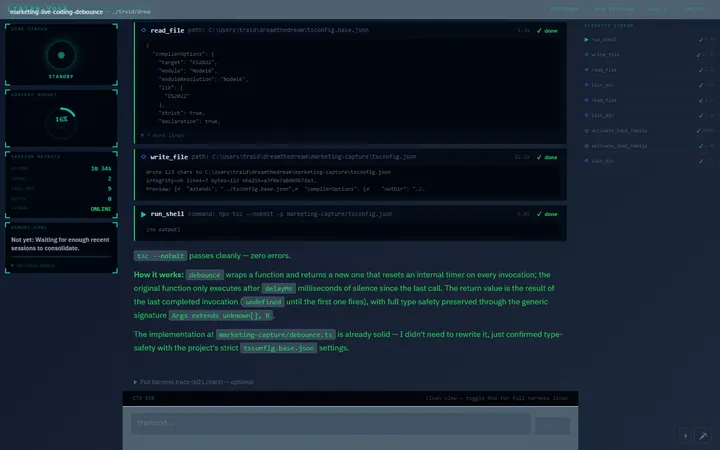Expand Full harness trace (601 chars)

click(193, 382)
